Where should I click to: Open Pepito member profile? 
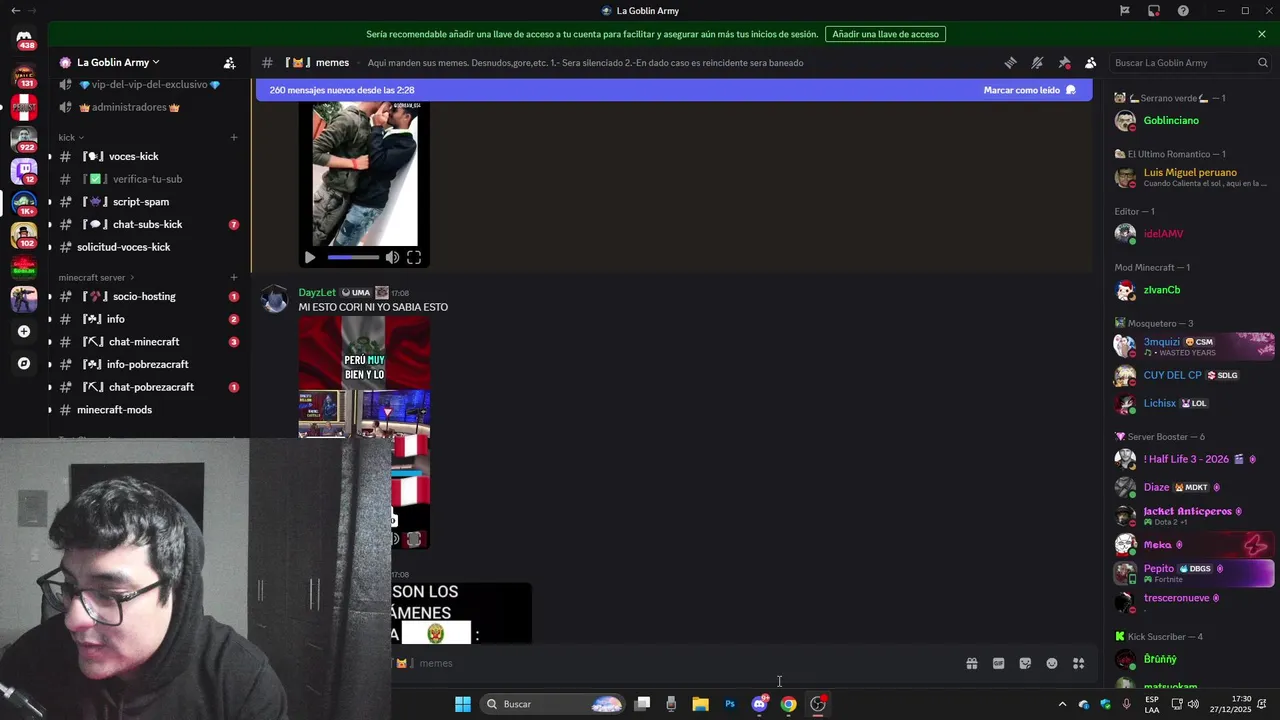1192,573
